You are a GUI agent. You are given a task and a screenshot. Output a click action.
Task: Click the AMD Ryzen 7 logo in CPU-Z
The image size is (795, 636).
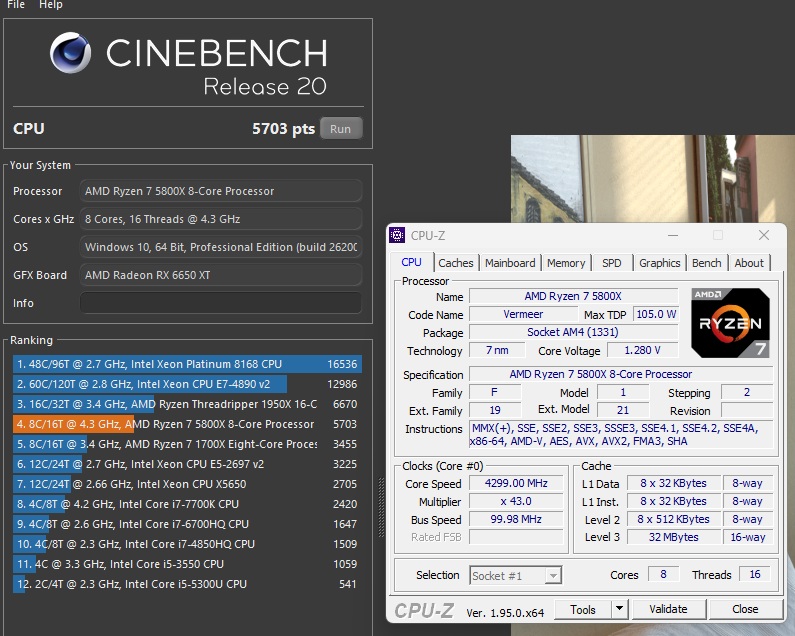(x=731, y=323)
